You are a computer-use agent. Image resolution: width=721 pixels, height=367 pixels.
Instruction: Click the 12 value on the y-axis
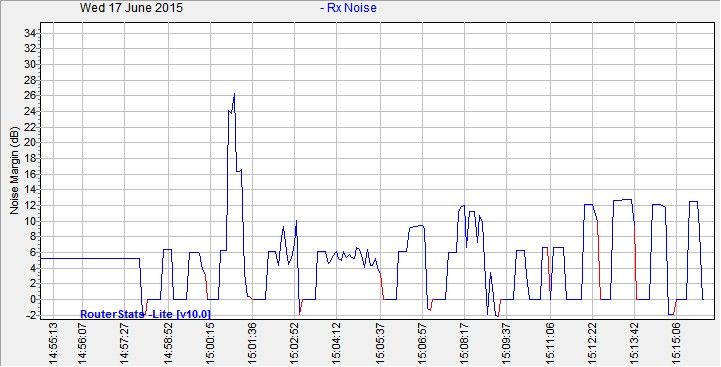click(30, 206)
